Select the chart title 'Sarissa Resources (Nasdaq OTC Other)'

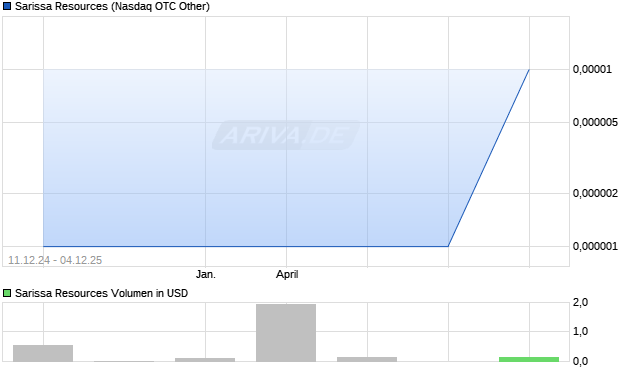[112, 6]
